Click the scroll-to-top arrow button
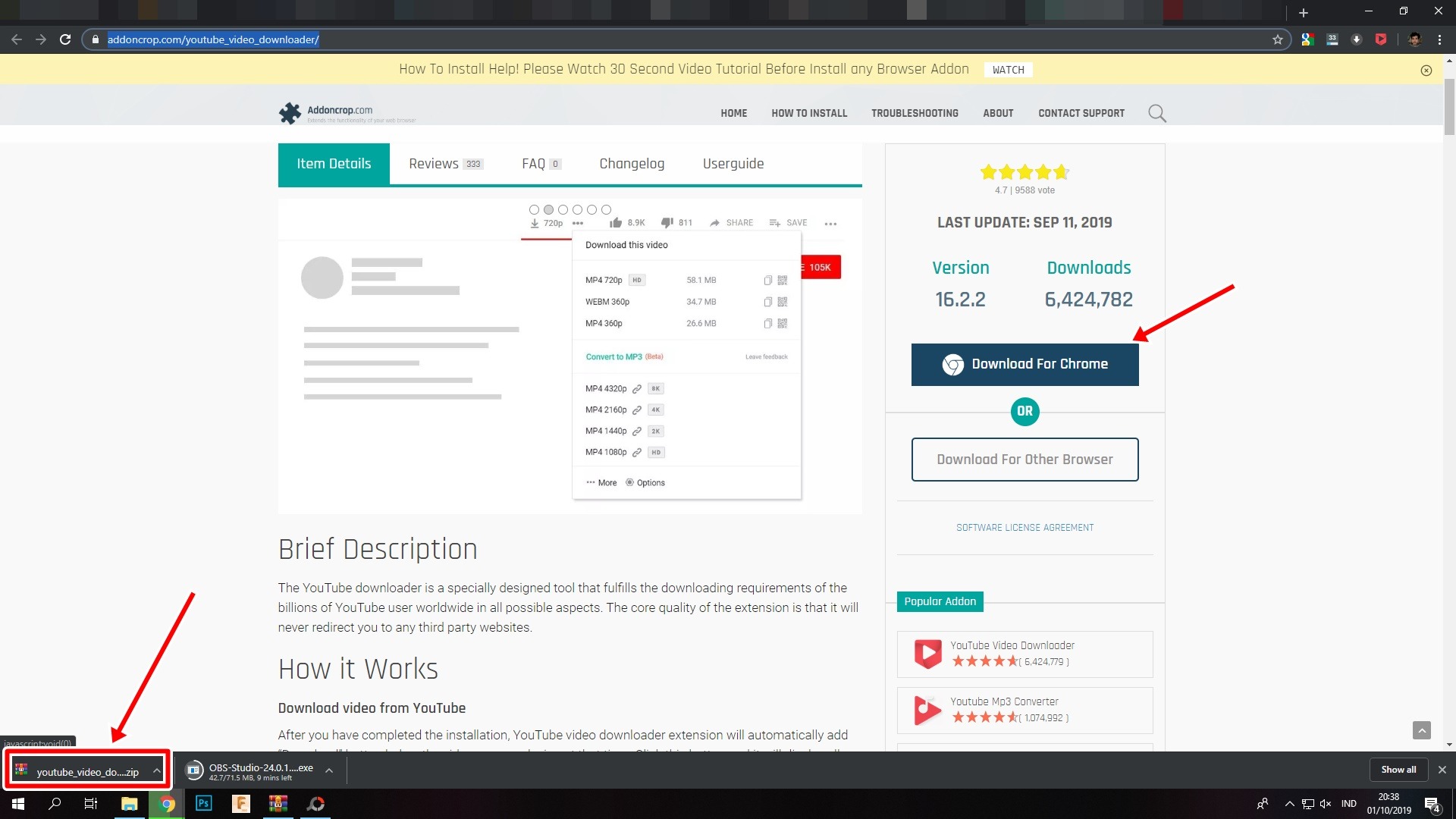Screen dimensions: 1456x819 pyautogui.click(x=1421, y=730)
